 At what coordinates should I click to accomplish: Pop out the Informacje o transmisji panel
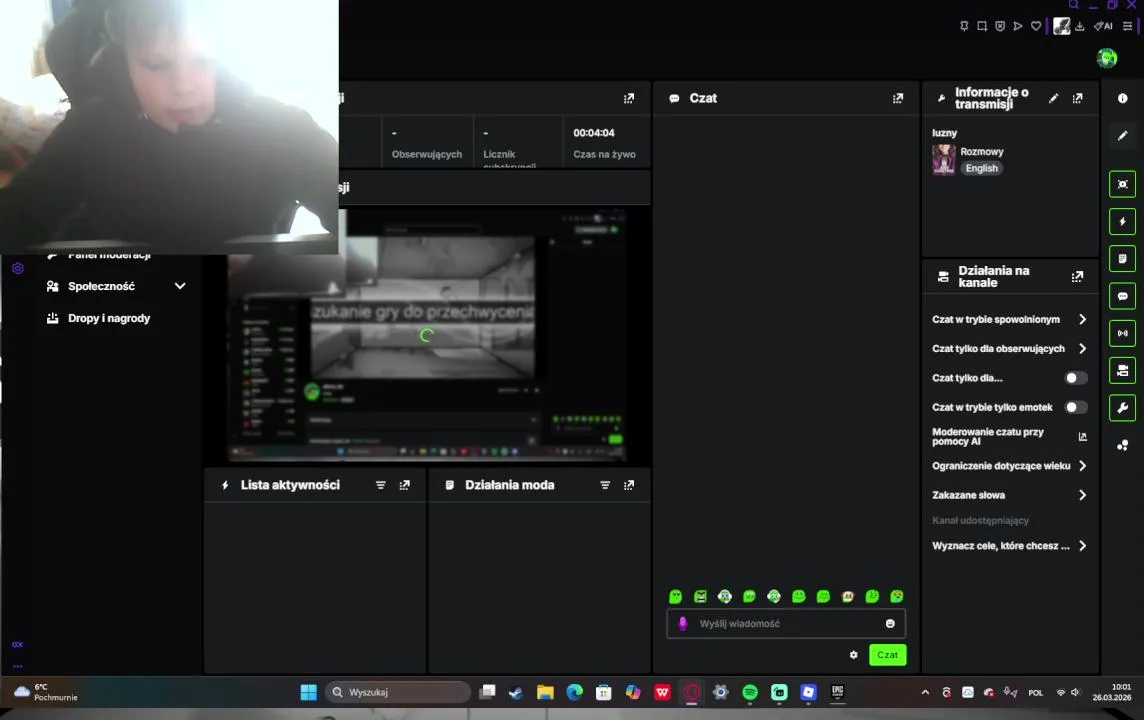click(1078, 98)
